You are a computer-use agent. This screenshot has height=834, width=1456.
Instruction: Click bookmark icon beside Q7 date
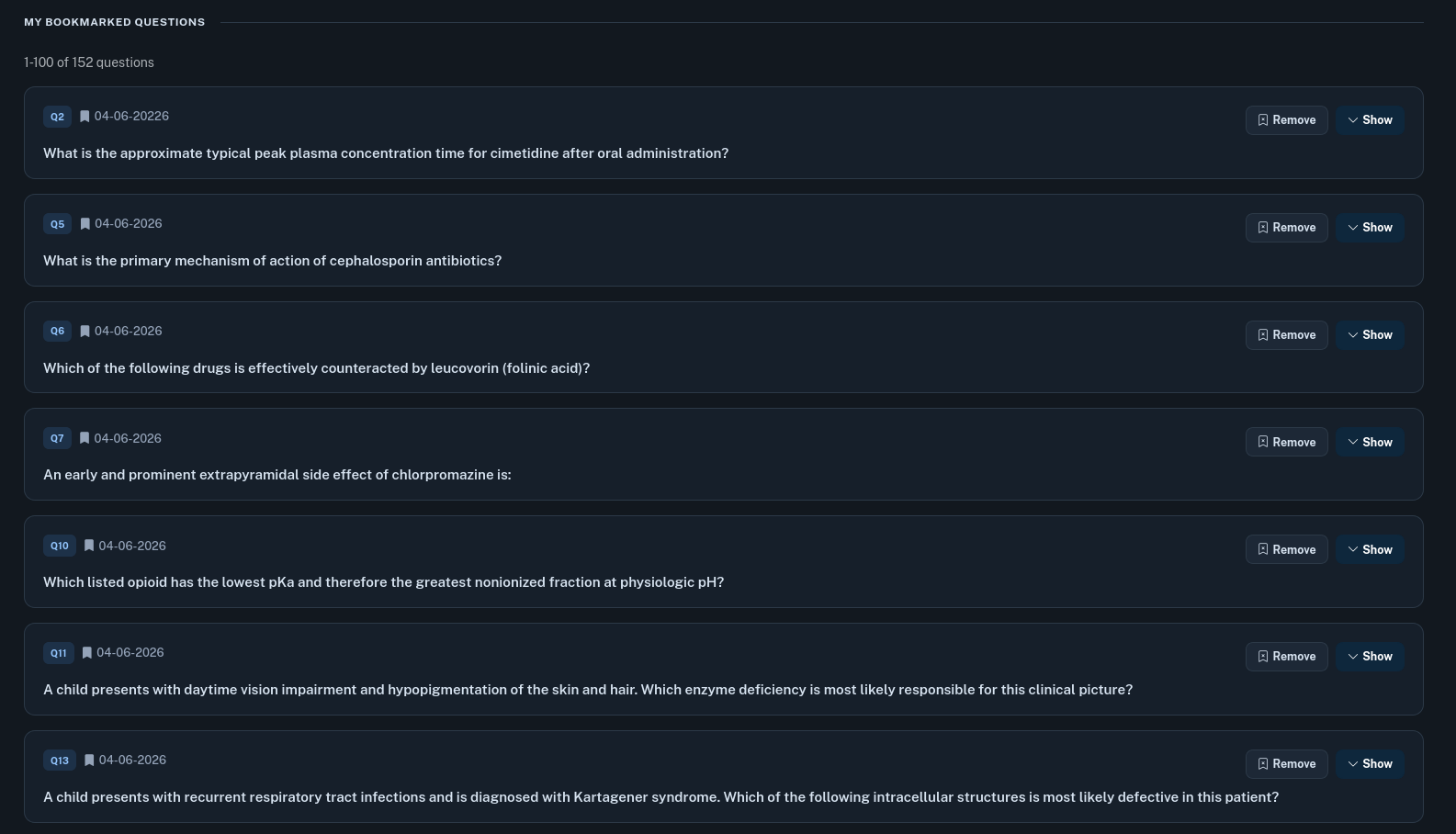point(85,438)
